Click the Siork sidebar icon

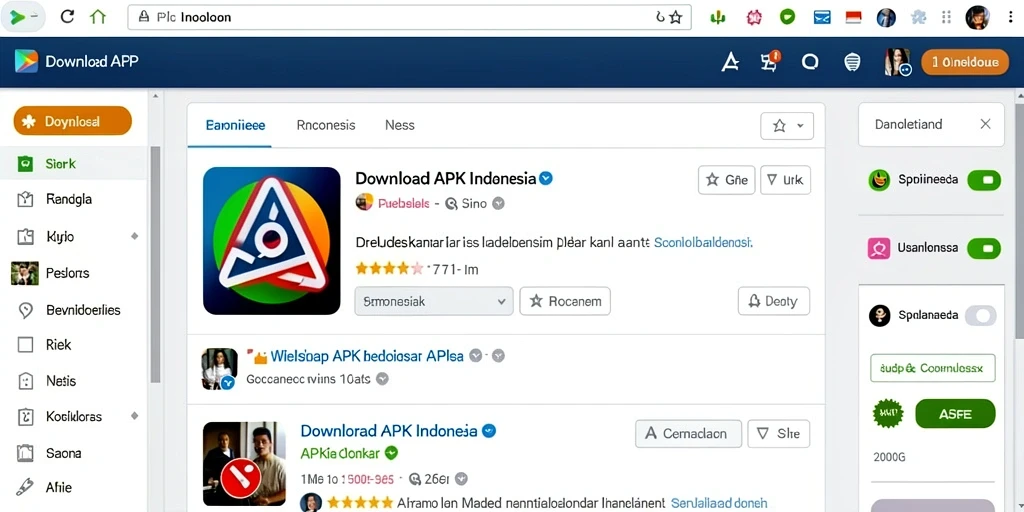25,164
